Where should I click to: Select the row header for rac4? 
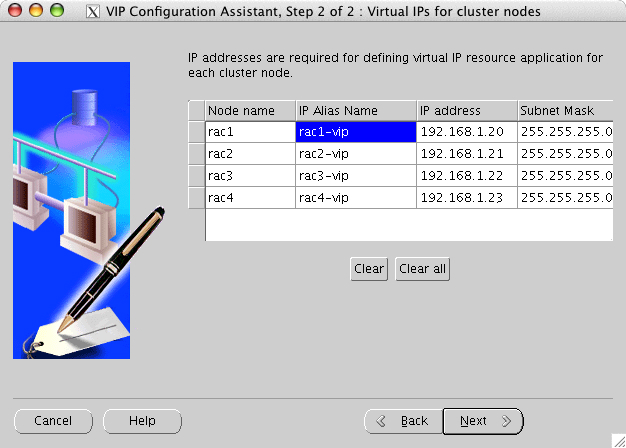coord(196,198)
